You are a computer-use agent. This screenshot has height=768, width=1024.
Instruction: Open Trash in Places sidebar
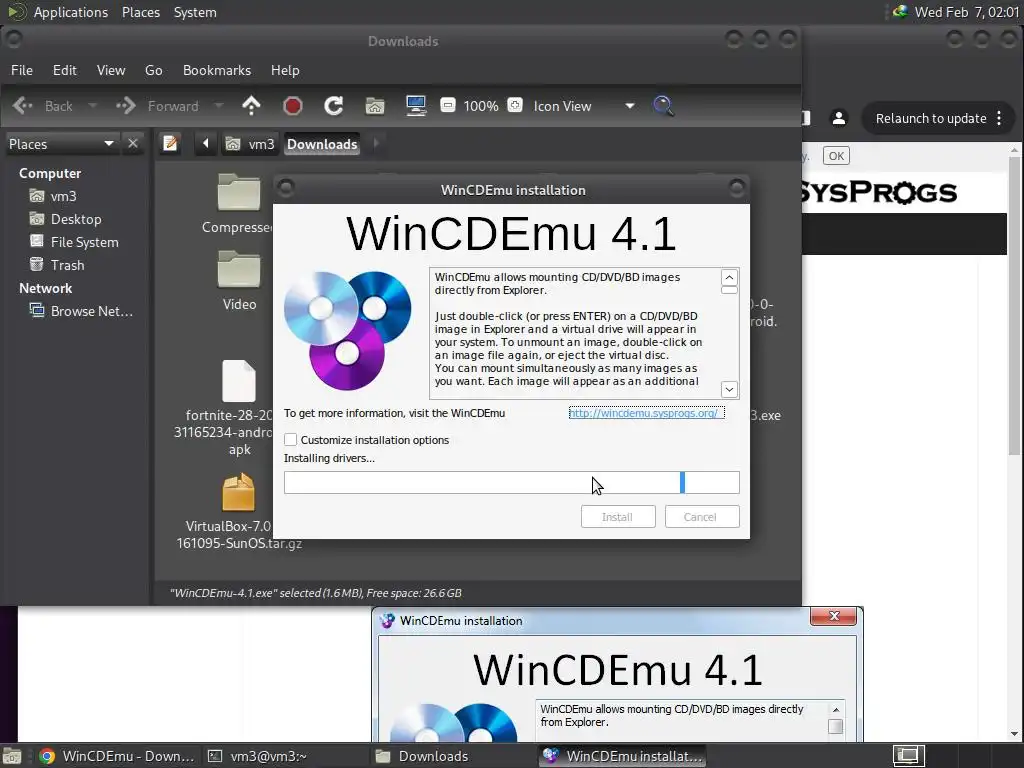57,264
